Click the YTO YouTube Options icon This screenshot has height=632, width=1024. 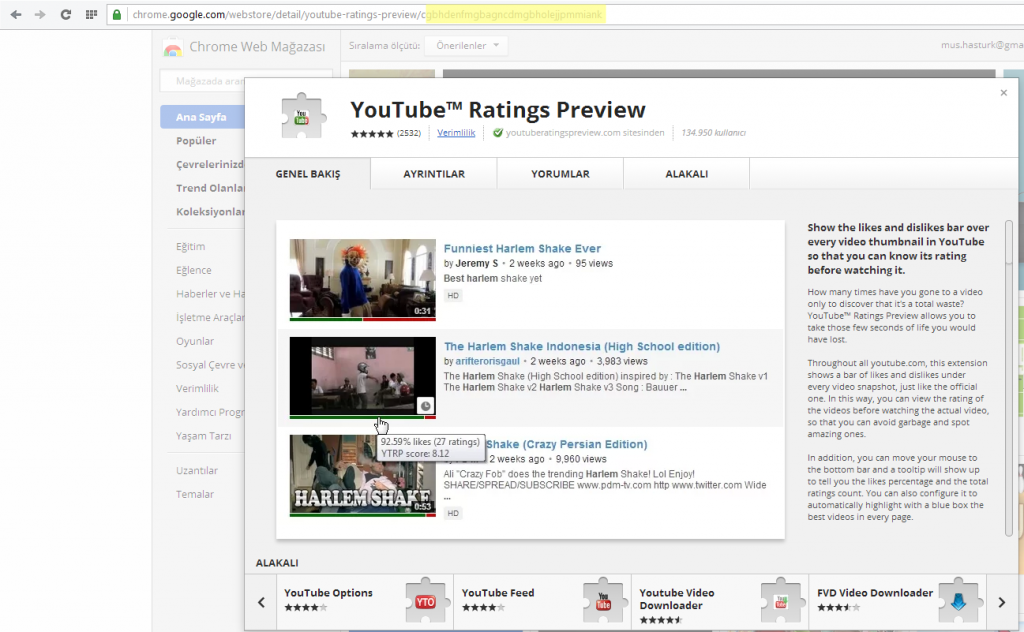pos(425,601)
